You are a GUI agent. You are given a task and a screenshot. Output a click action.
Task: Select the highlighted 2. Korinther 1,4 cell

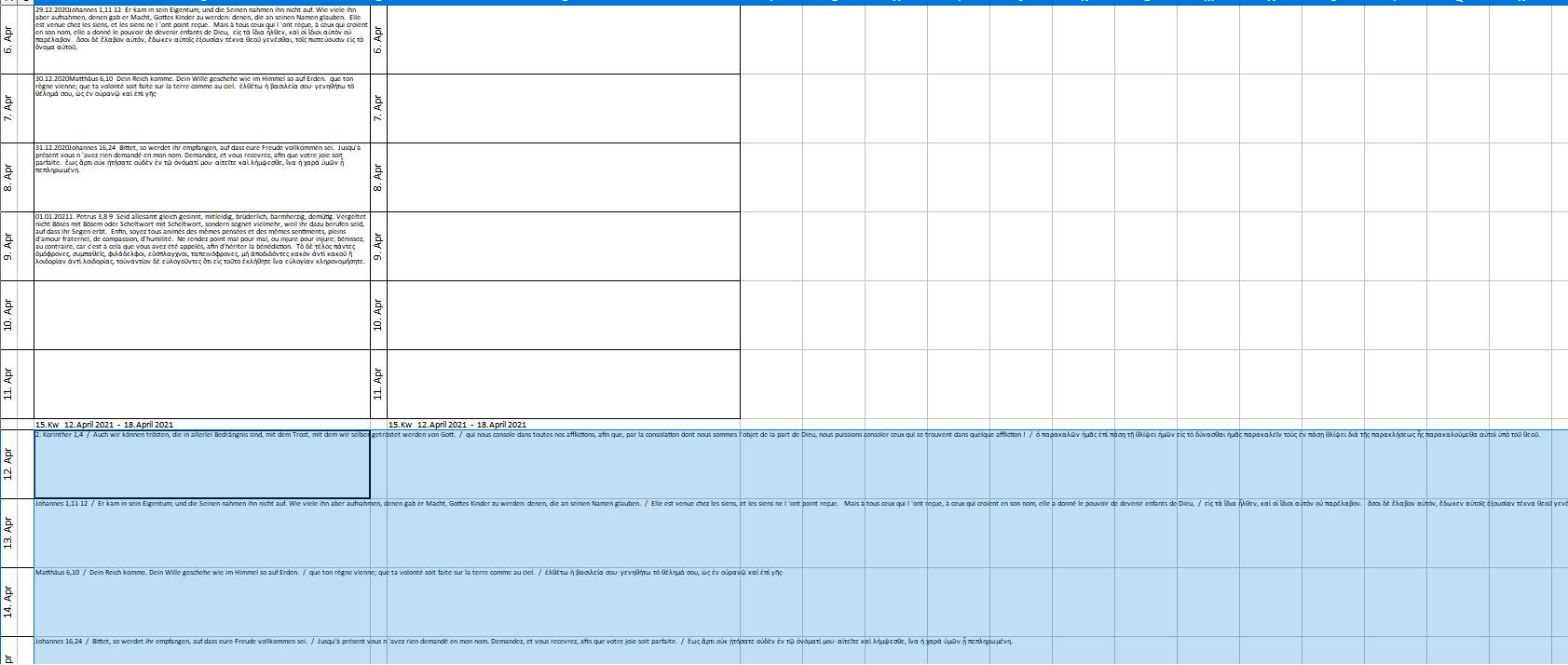click(x=201, y=464)
